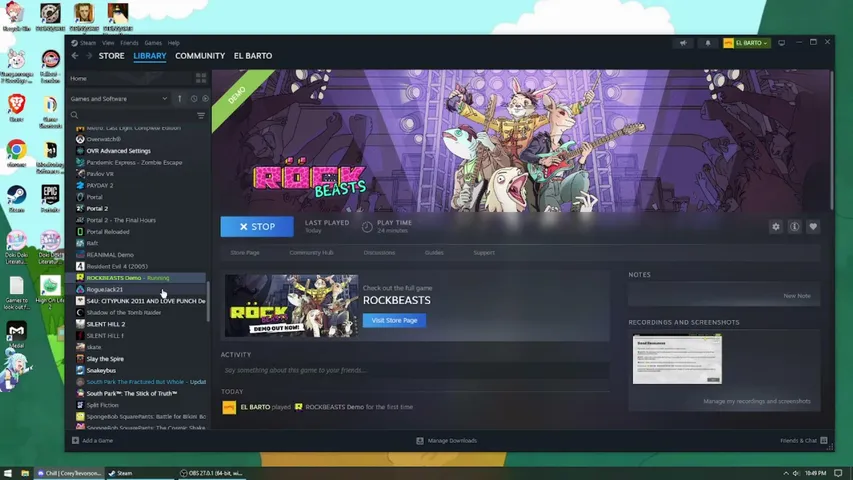Open the notifications bell icon
The image size is (853, 480).
(708, 43)
